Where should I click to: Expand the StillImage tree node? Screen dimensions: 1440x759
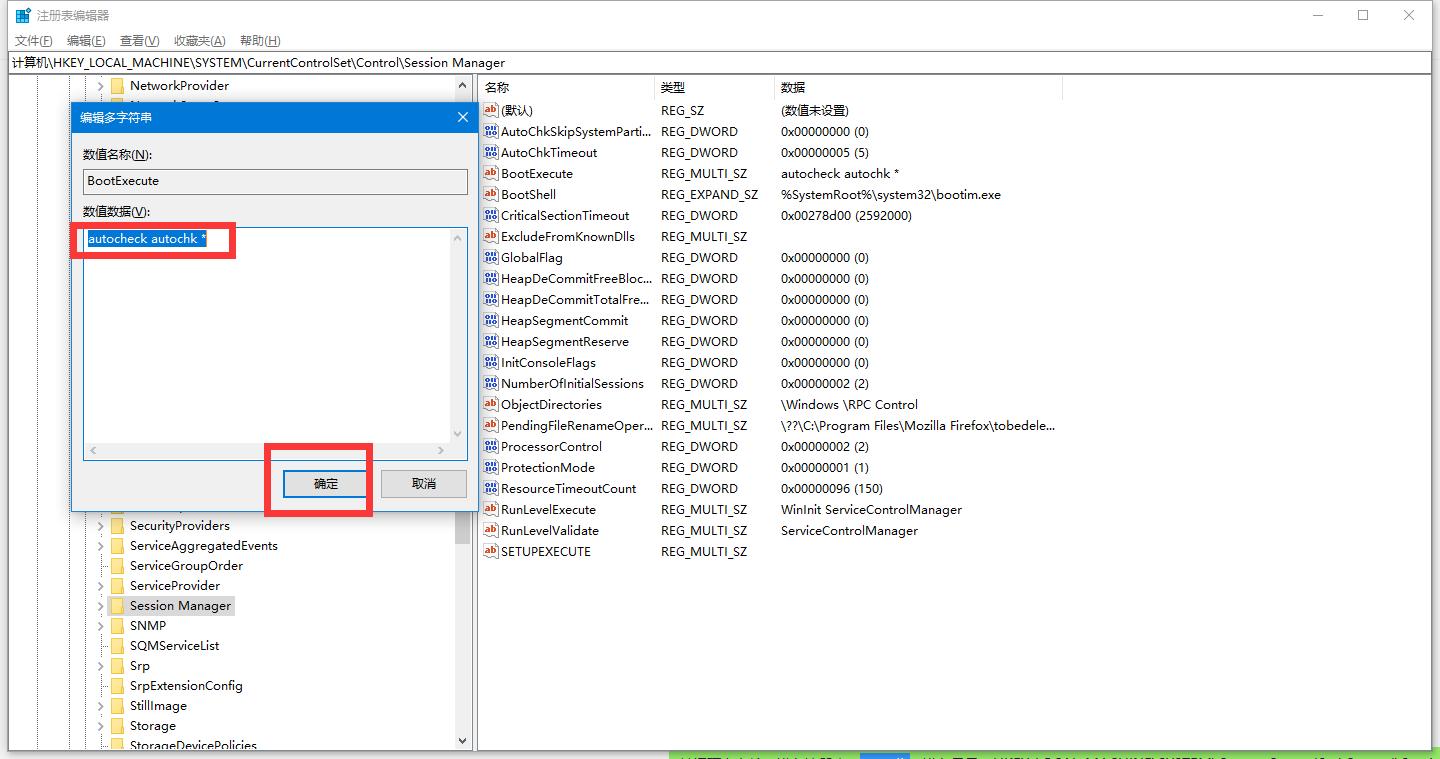coord(100,706)
